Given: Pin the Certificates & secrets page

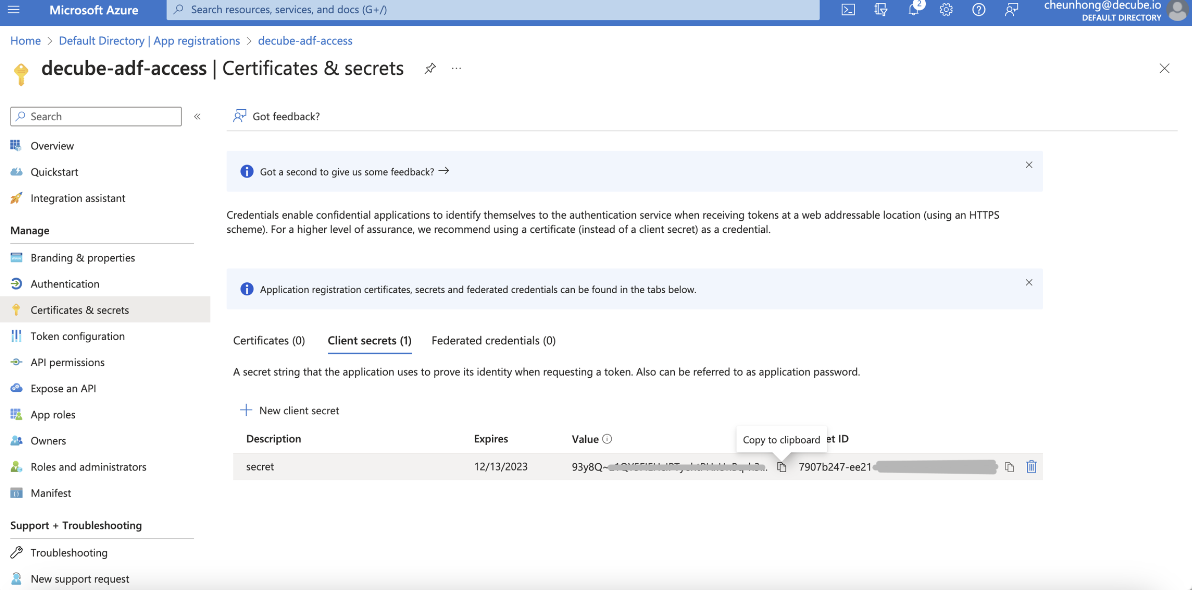Looking at the screenshot, I should click(430, 69).
